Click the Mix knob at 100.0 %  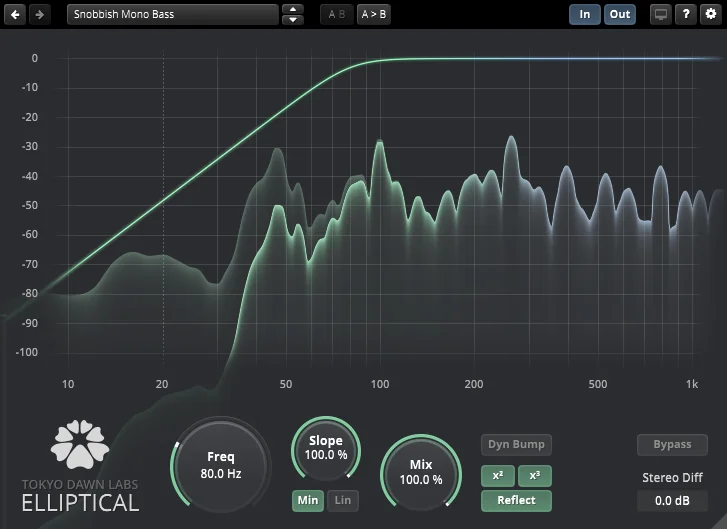(421, 472)
